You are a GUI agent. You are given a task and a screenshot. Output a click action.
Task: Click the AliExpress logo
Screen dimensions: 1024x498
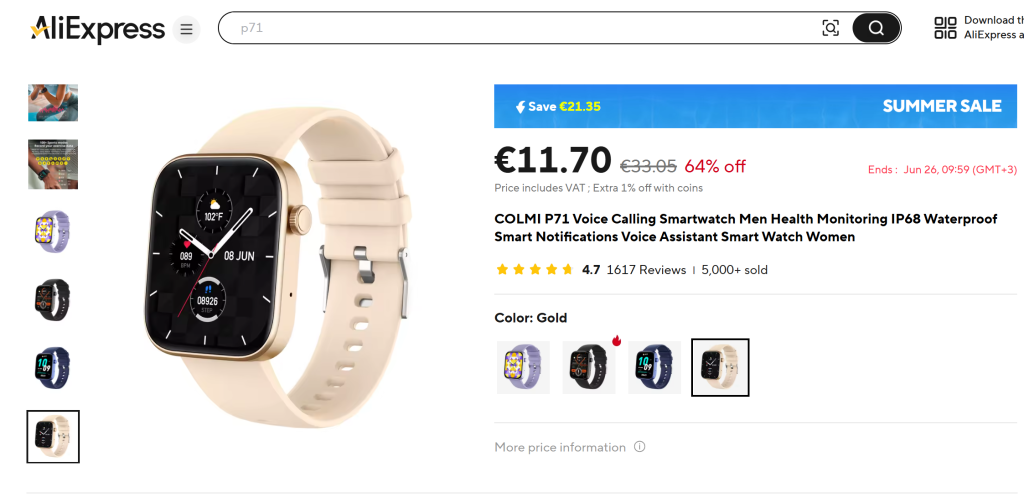(97, 29)
